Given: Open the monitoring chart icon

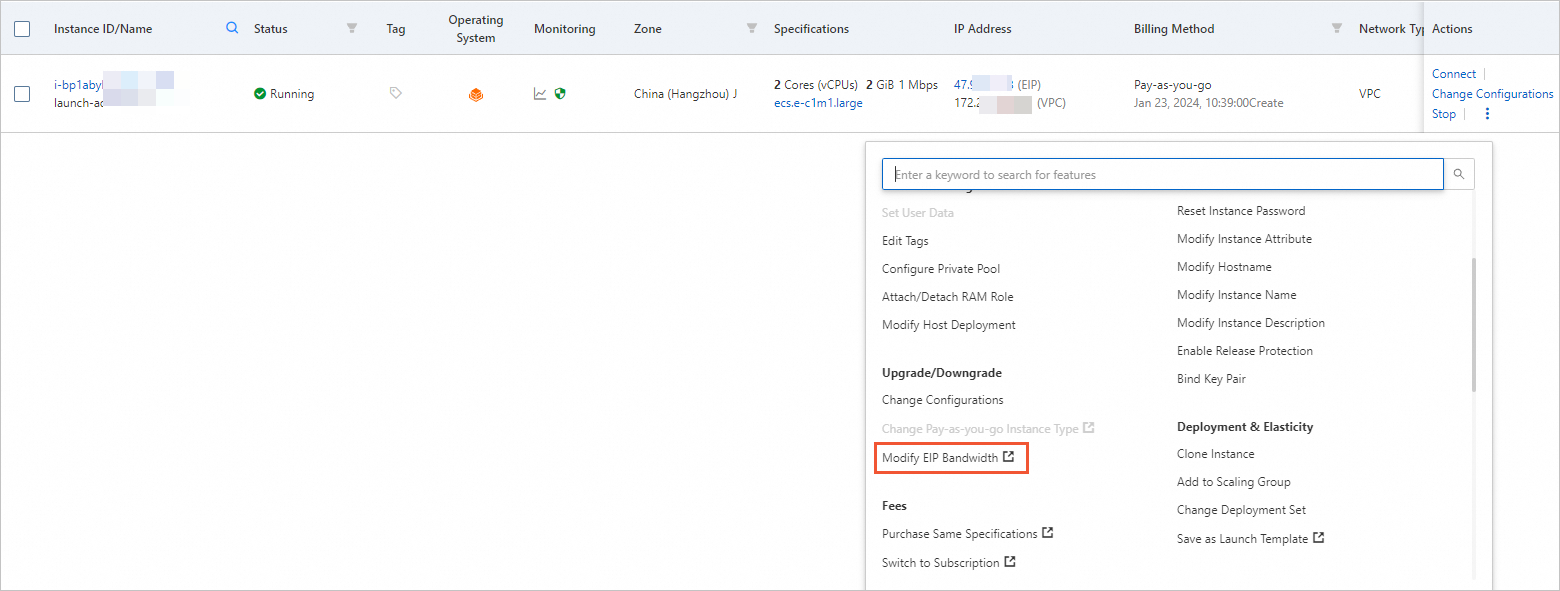Looking at the screenshot, I should click(x=540, y=94).
